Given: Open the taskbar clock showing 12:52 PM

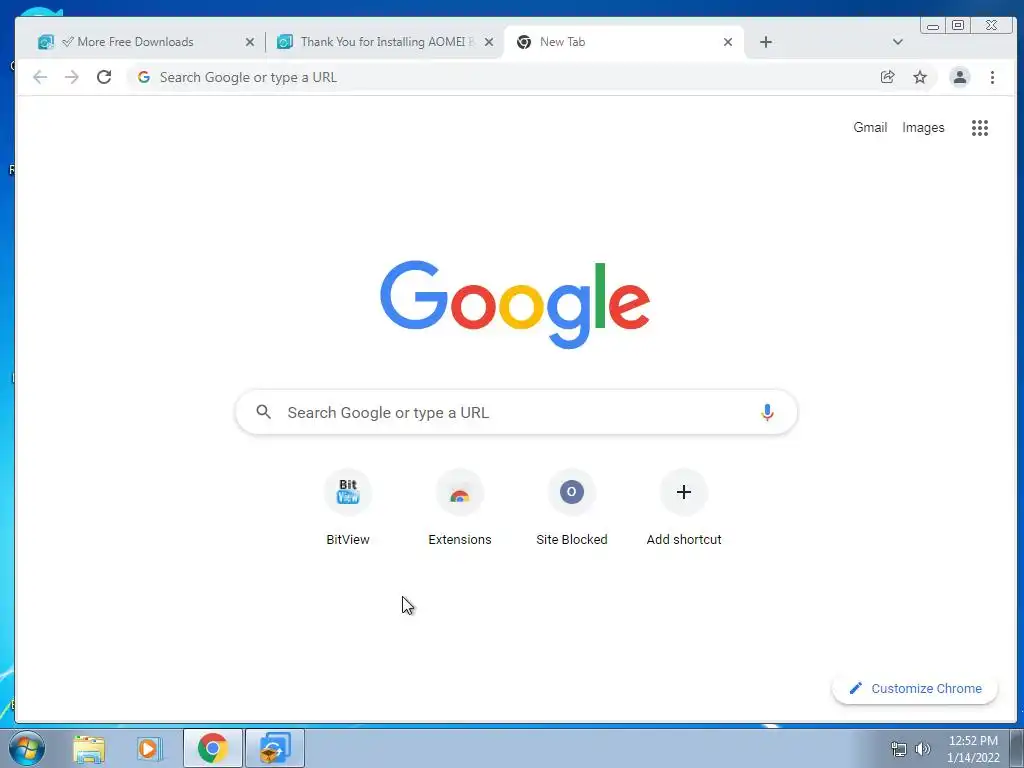Looking at the screenshot, I should 973,749.
